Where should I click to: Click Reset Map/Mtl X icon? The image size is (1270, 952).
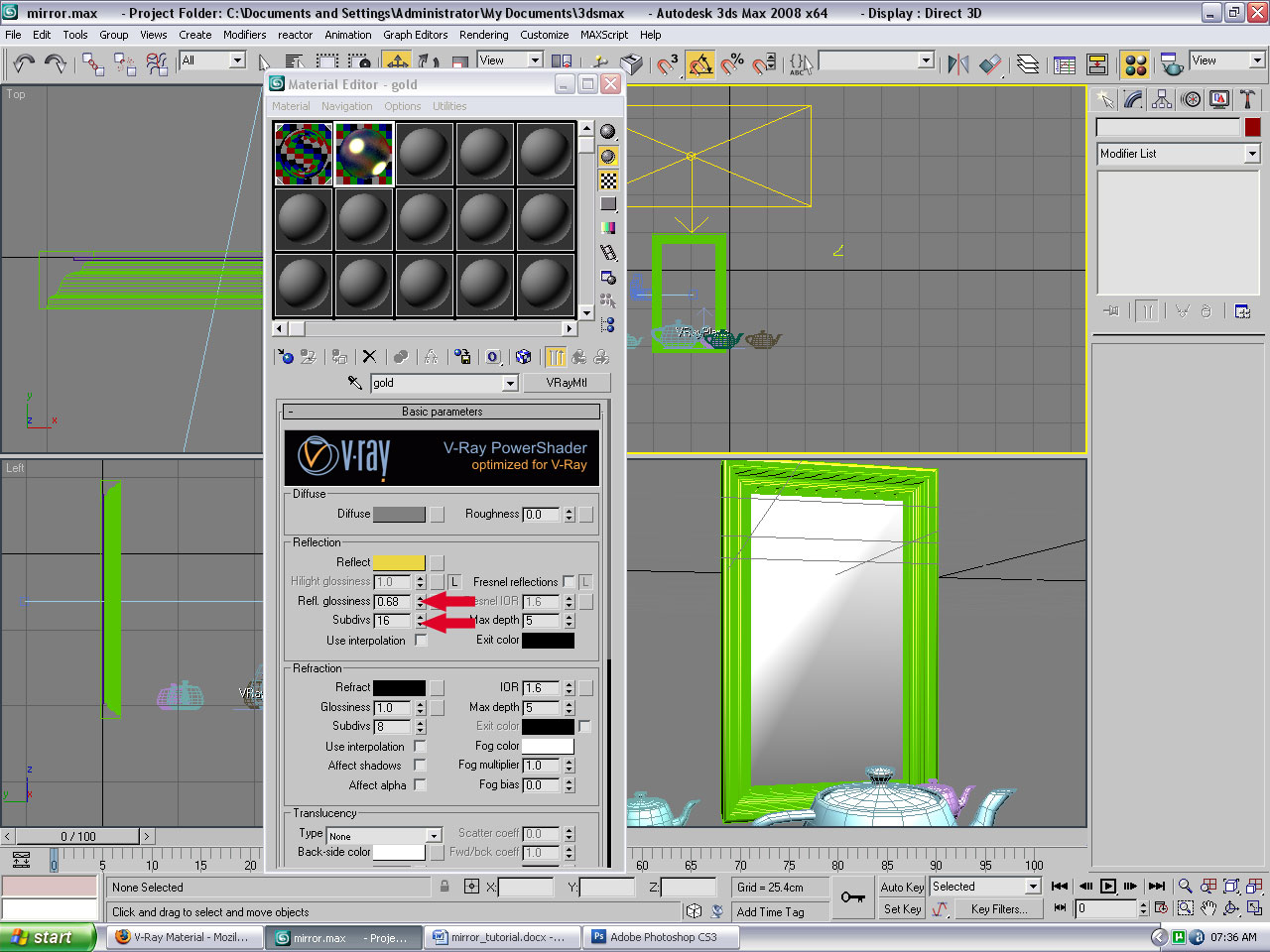tap(369, 357)
